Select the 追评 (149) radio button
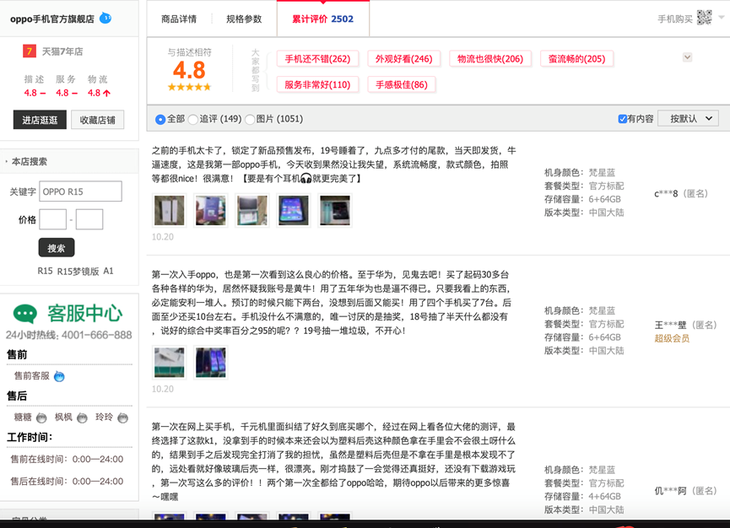The width and height of the screenshot is (730, 528). (x=193, y=119)
